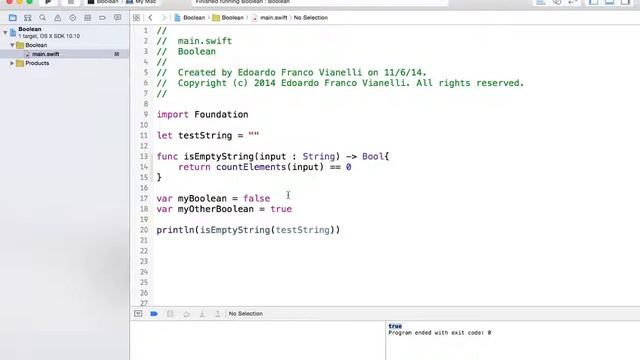640x360 pixels.
Task: Toggle the Utilities pane visibility
Action: [x=625, y=2]
